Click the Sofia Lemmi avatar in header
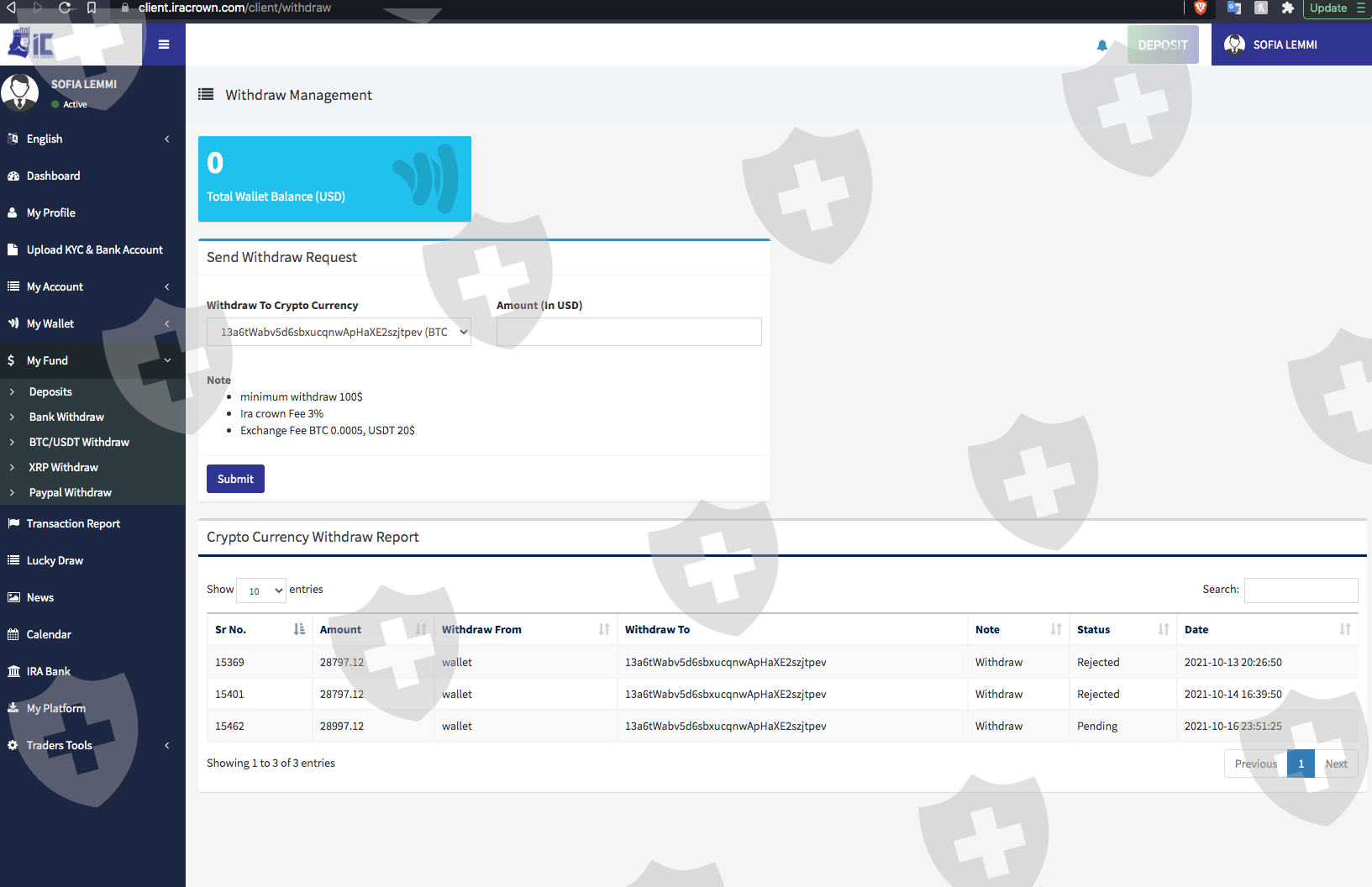 pyautogui.click(x=1234, y=45)
